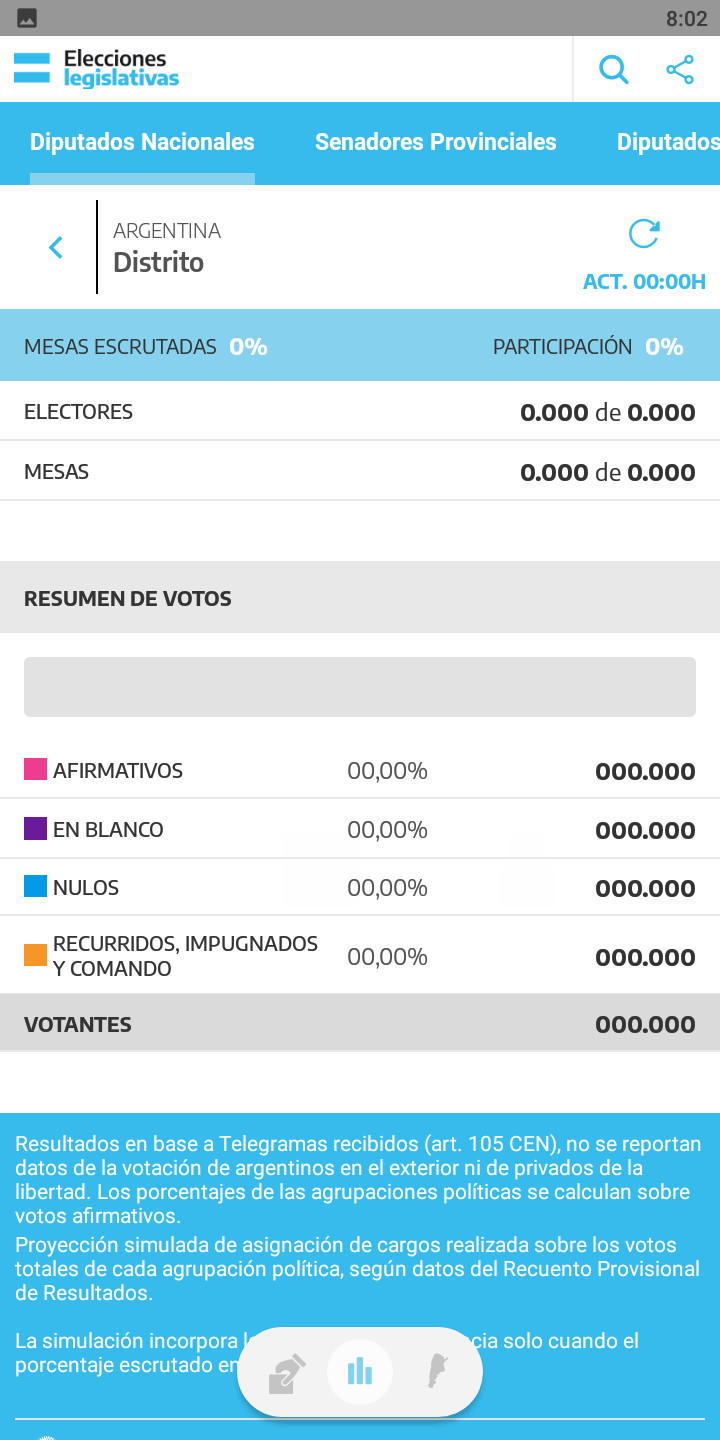Image resolution: width=720 pixels, height=1440 pixels.
Task: Select the bar chart results icon
Action: click(360, 1373)
